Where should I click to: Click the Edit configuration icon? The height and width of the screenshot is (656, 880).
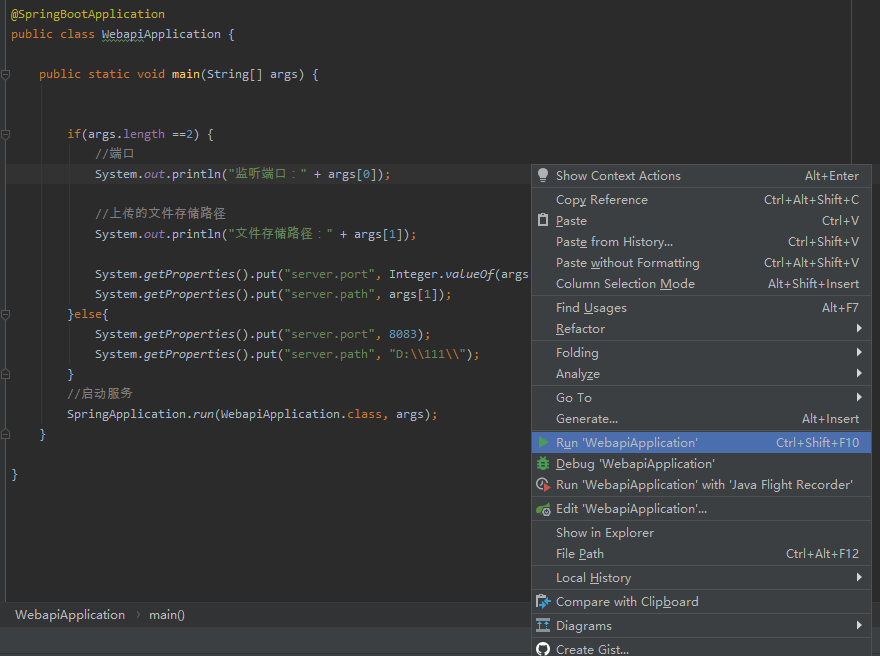coord(543,509)
